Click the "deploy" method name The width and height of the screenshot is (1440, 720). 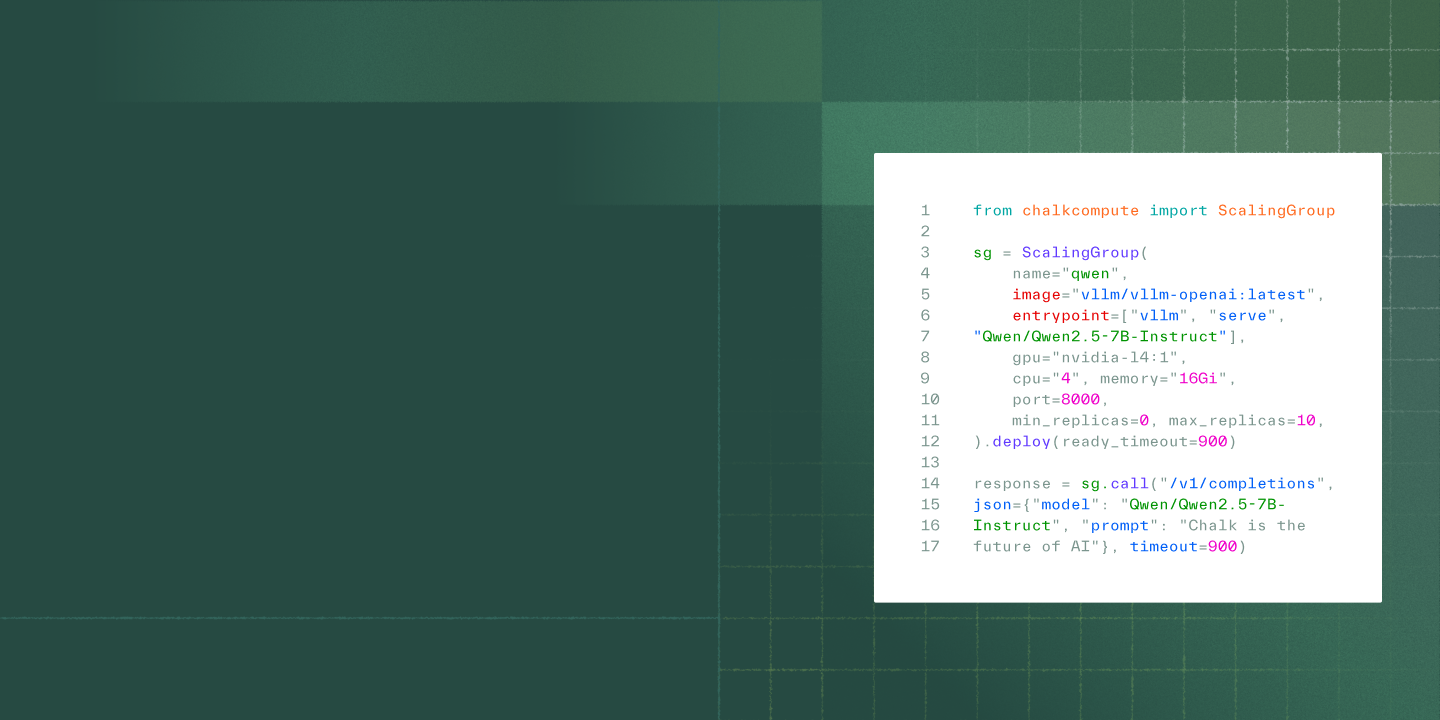click(1022, 442)
